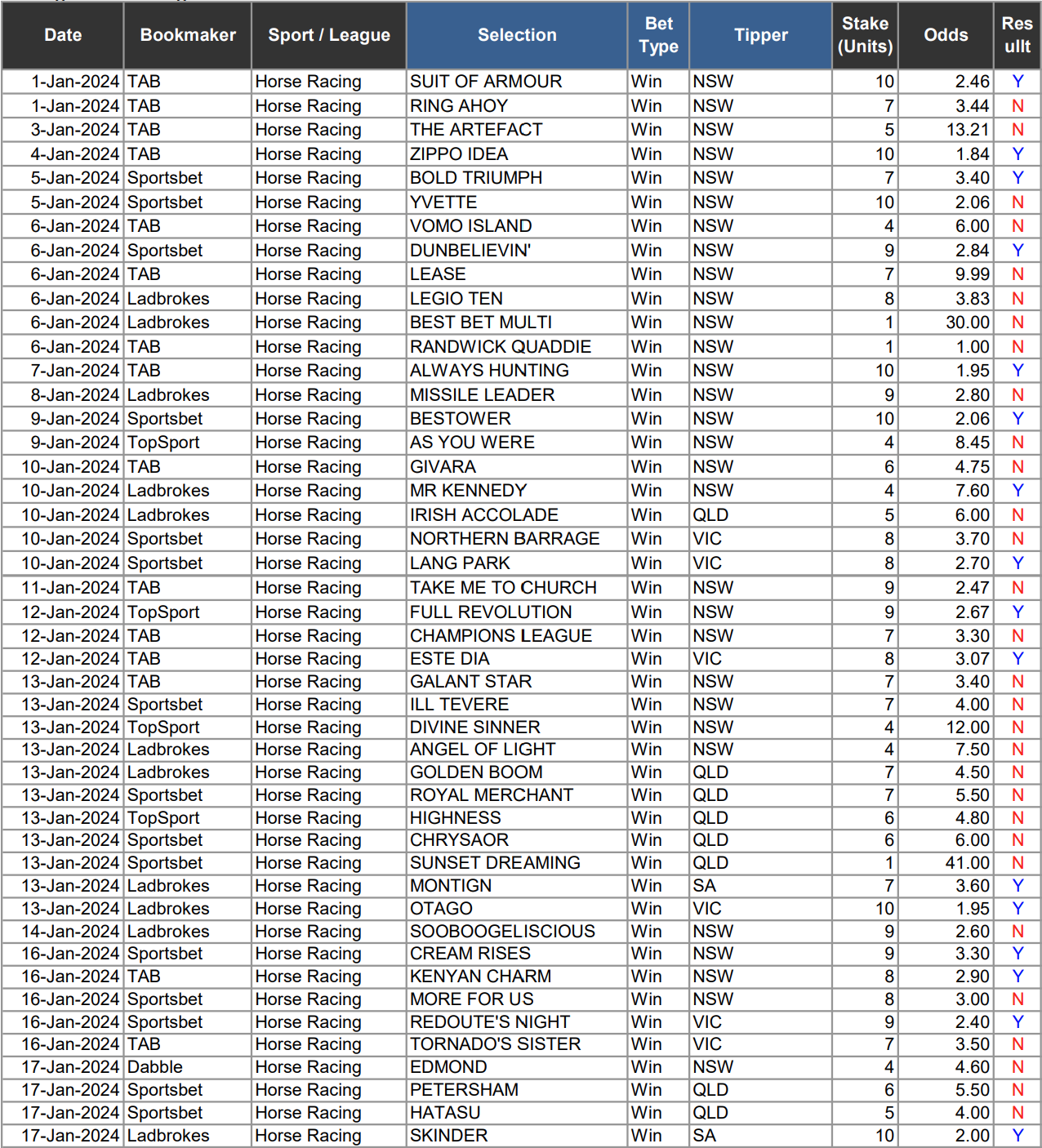The width and height of the screenshot is (1042, 1148).
Task: Select the FULL REVOLUTION cell
Action: 517,612
